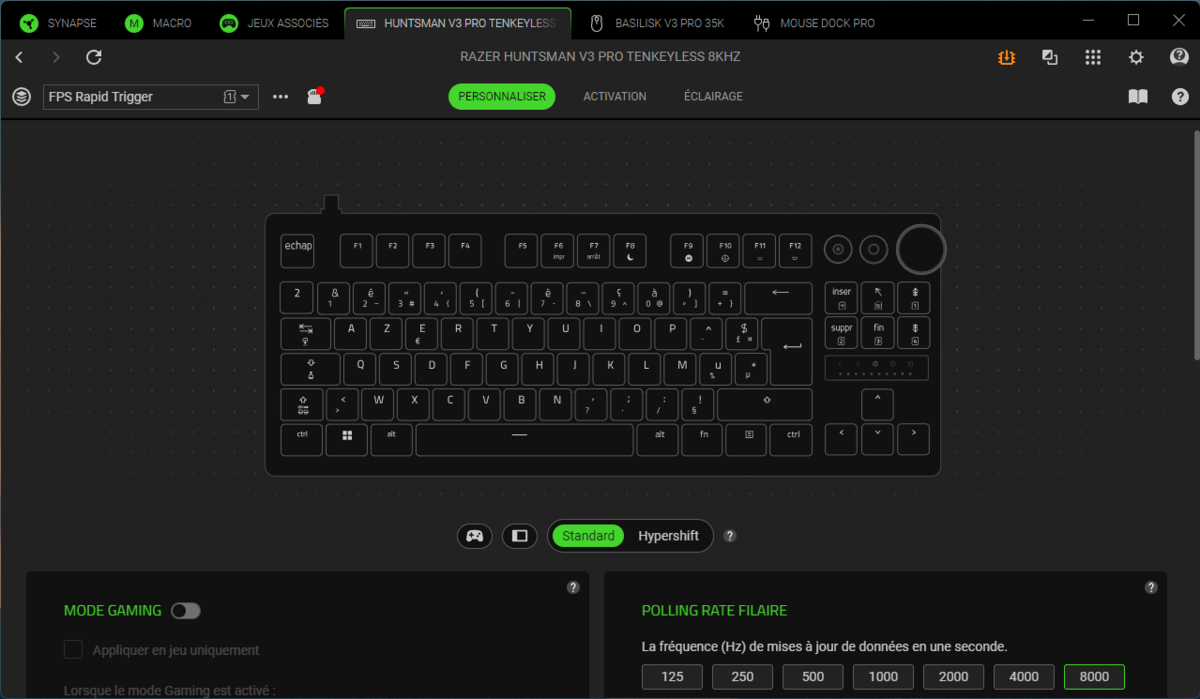Set polling rate to 125

[x=672, y=677]
